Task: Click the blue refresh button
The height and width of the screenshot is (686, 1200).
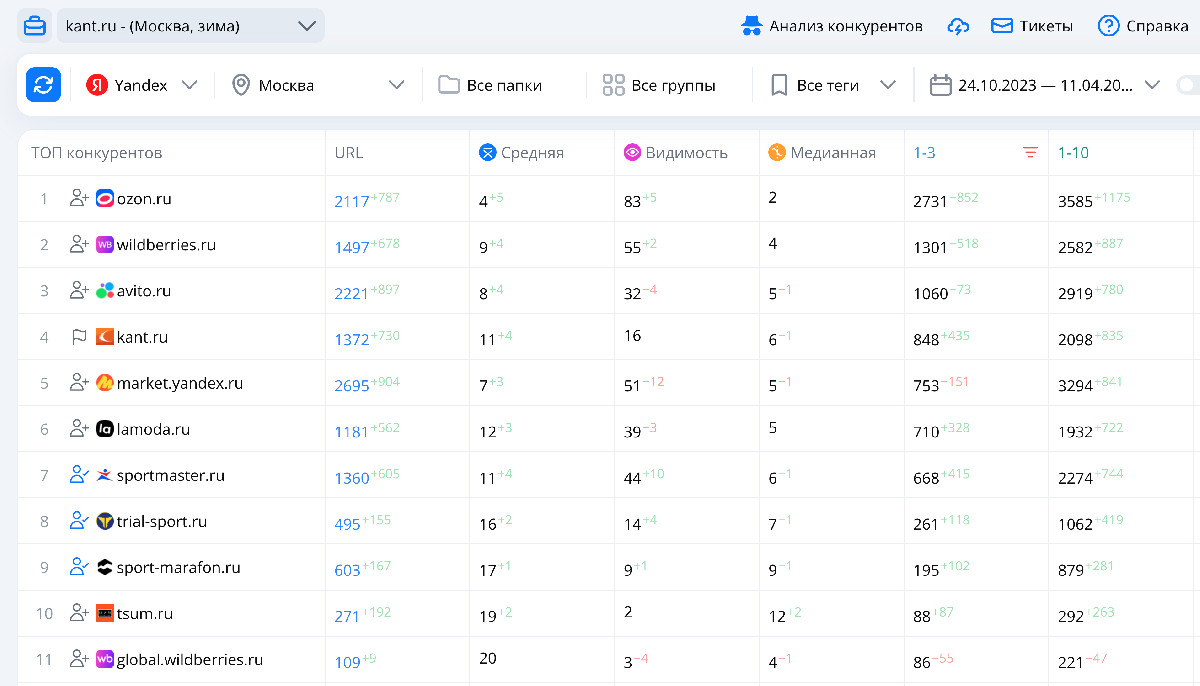Action: (43, 85)
